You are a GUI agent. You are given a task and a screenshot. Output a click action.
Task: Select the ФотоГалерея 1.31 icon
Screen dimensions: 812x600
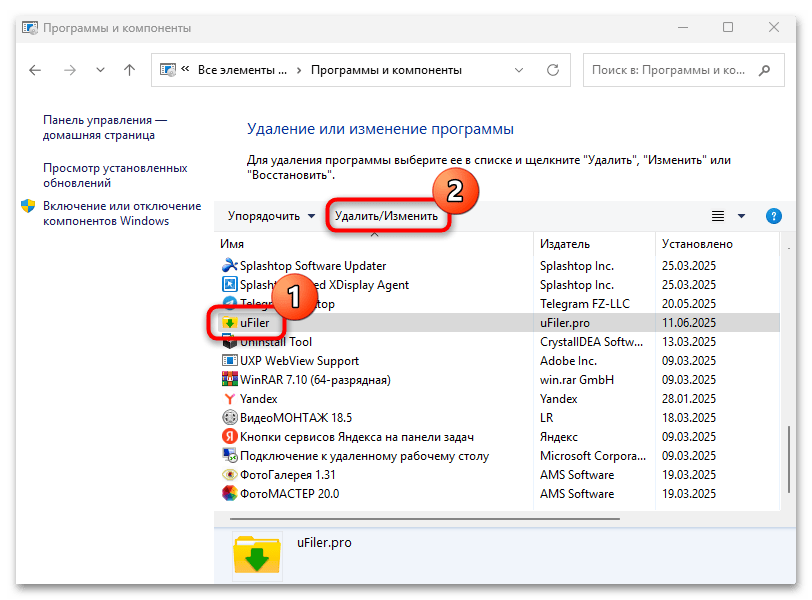tap(229, 474)
